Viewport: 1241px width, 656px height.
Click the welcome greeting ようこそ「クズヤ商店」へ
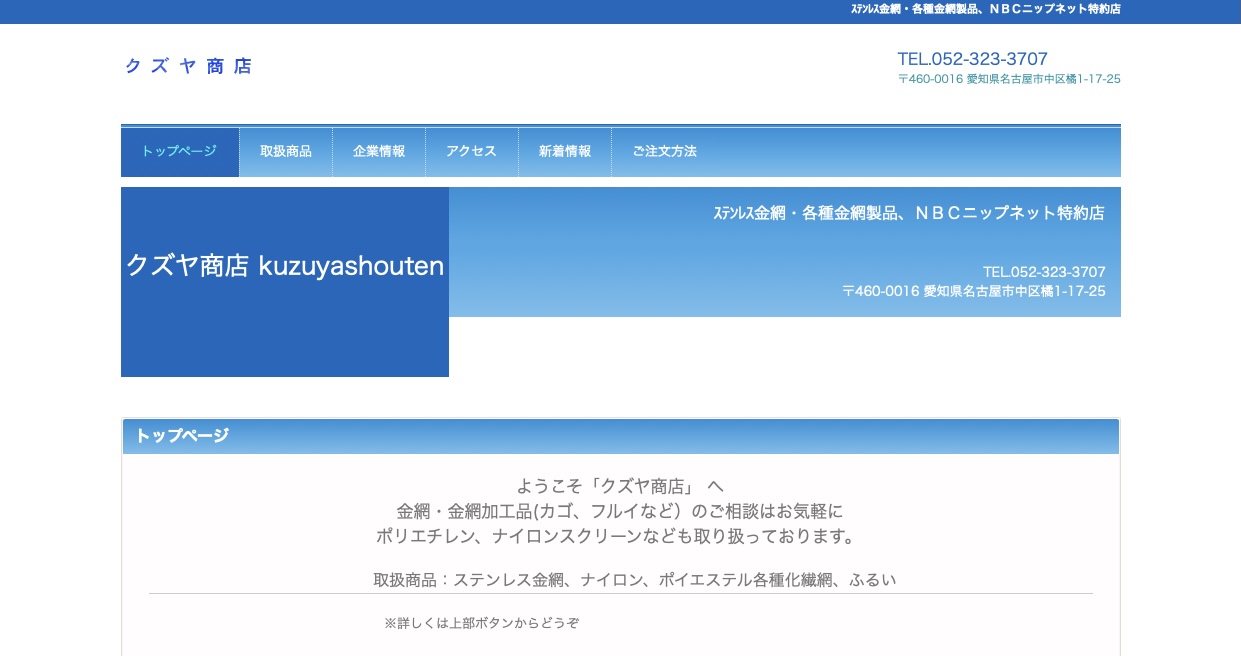(x=620, y=486)
